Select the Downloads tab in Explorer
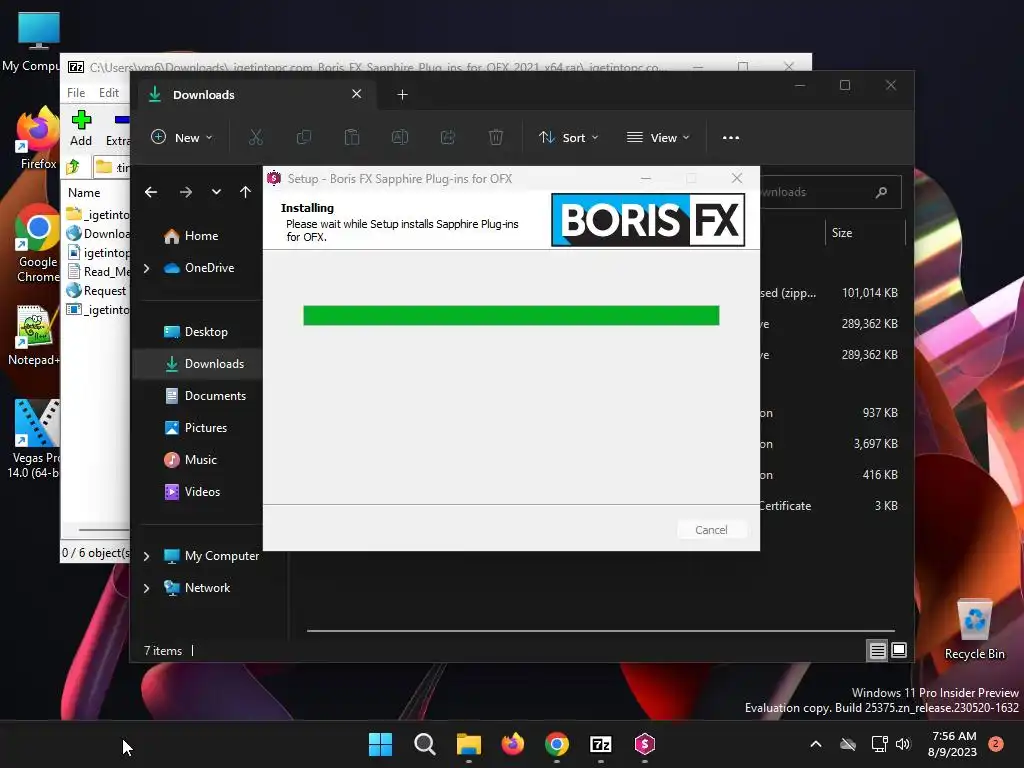The height and width of the screenshot is (768, 1024). [255, 95]
